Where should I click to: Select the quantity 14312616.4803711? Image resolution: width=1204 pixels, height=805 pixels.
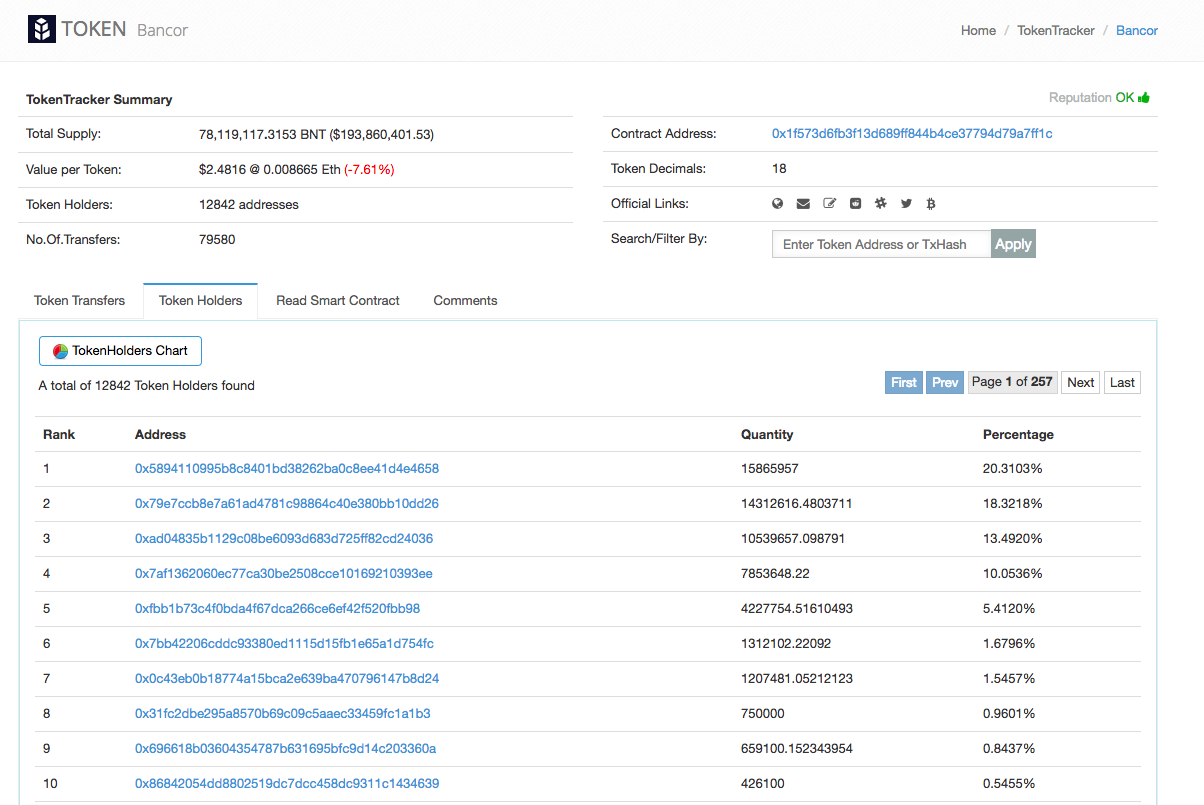pos(797,503)
